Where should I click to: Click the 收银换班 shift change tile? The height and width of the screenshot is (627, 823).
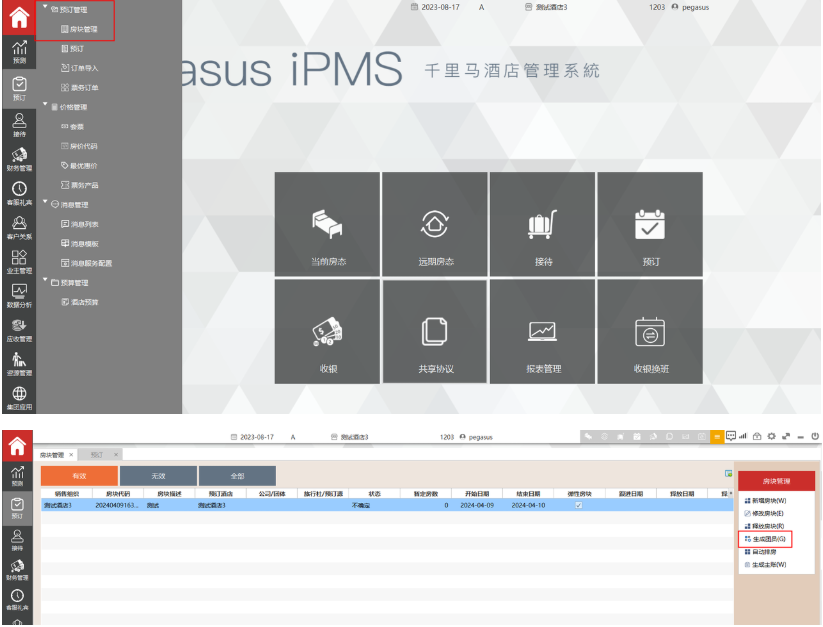click(650, 333)
